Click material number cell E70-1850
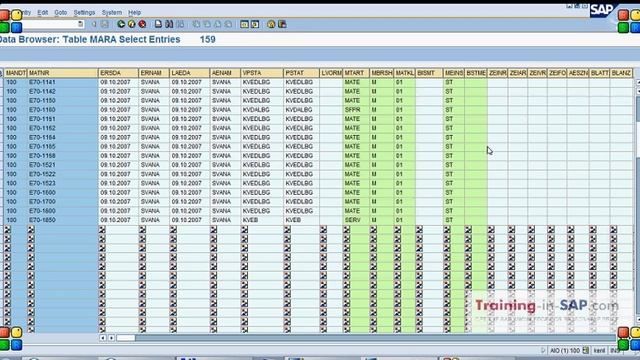 coord(62,220)
